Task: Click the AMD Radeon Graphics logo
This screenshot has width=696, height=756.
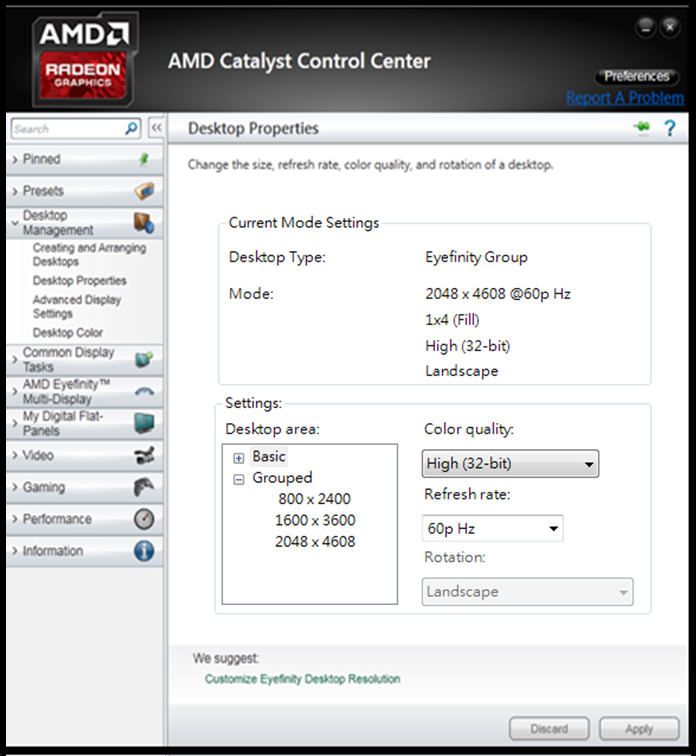Action: pos(85,60)
